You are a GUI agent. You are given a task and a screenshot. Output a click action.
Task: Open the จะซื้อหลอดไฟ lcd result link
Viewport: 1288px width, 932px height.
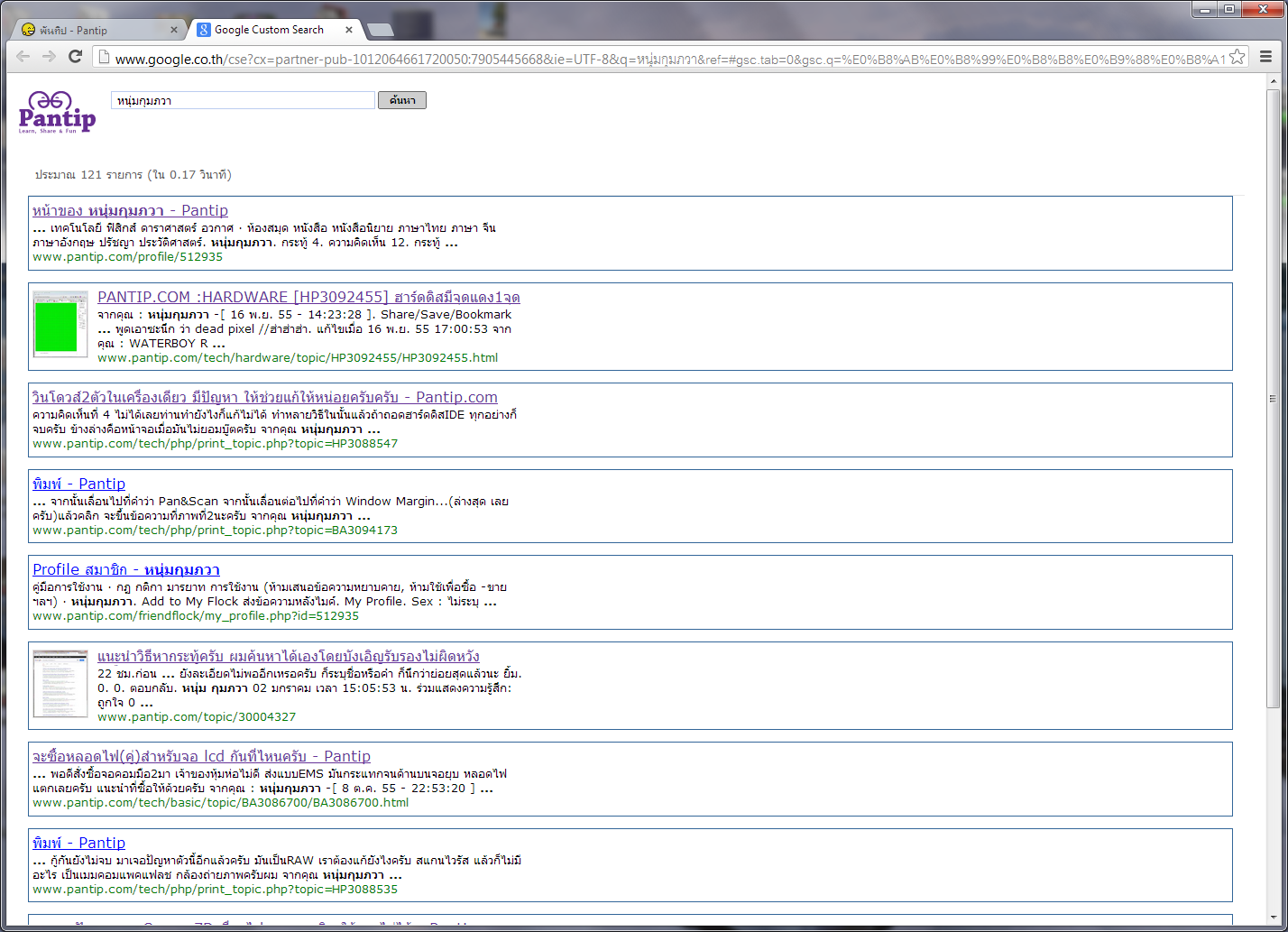point(201,756)
